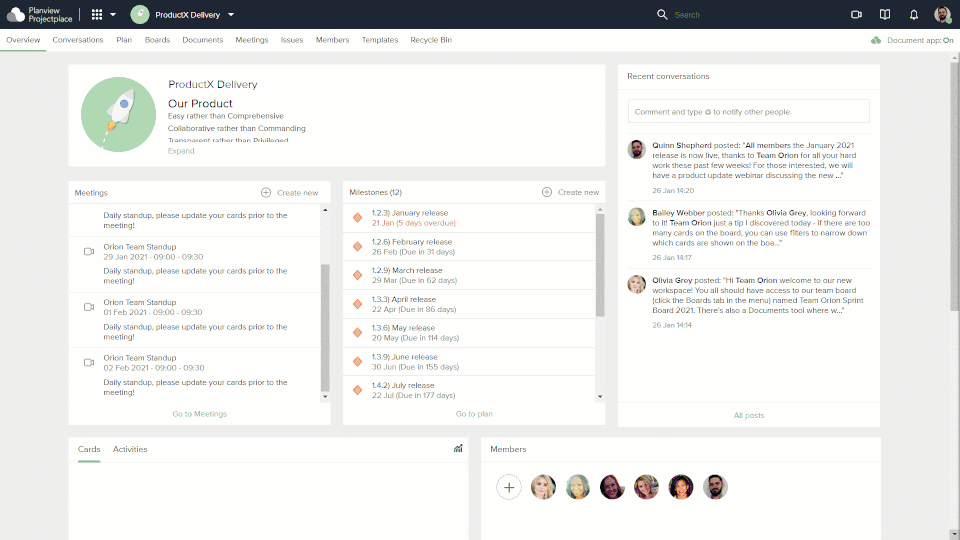Viewport: 960px width, 540px height.
Task: Toggle the Document app On setting
Action: (x=912, y=40)
